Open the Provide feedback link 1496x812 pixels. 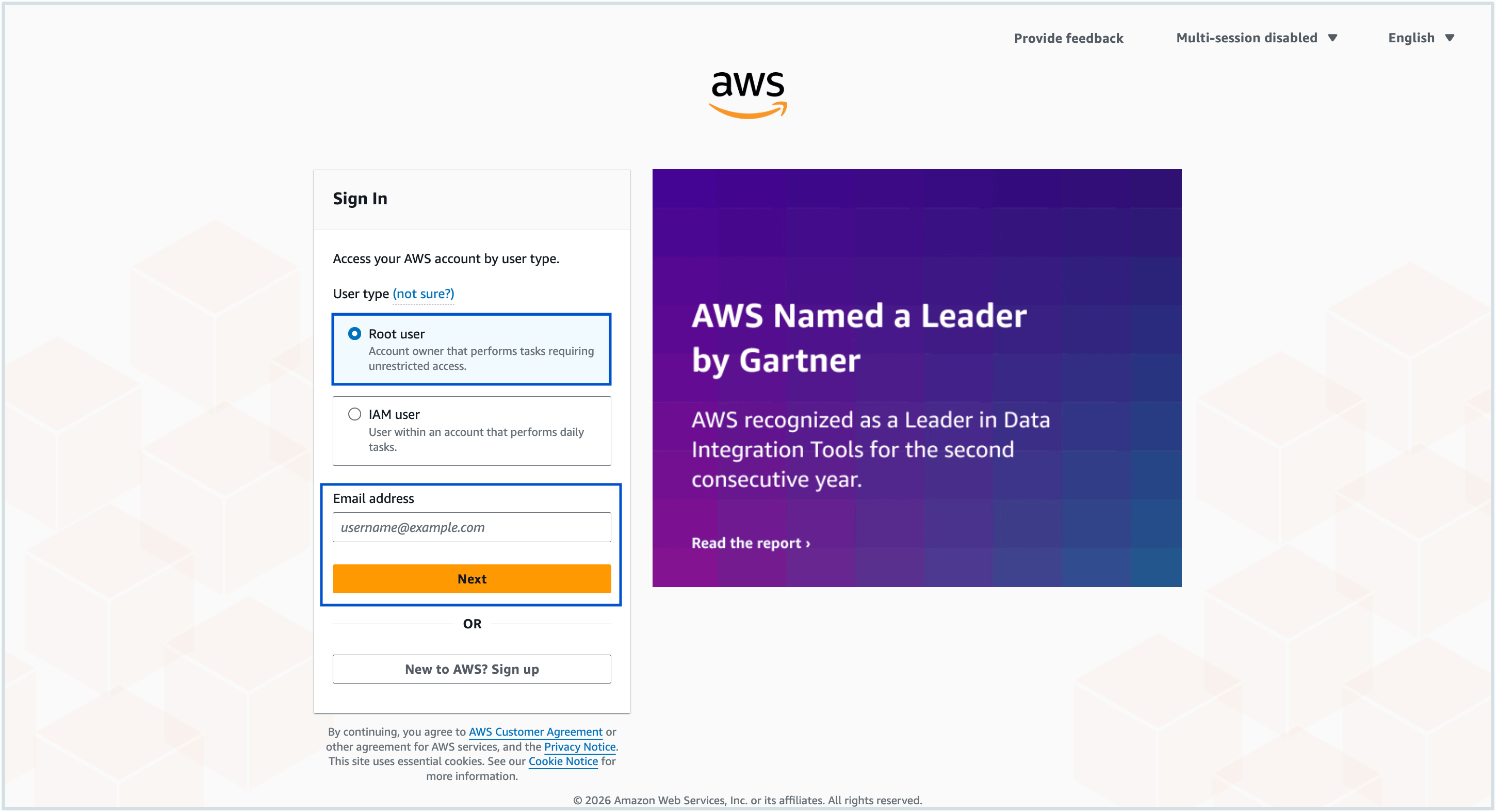[1068, 38]
